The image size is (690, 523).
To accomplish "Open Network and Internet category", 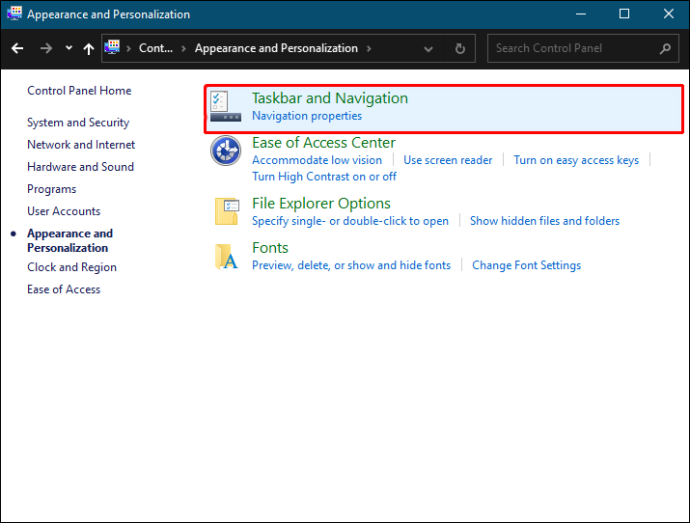I will click(x=81, y=145).
